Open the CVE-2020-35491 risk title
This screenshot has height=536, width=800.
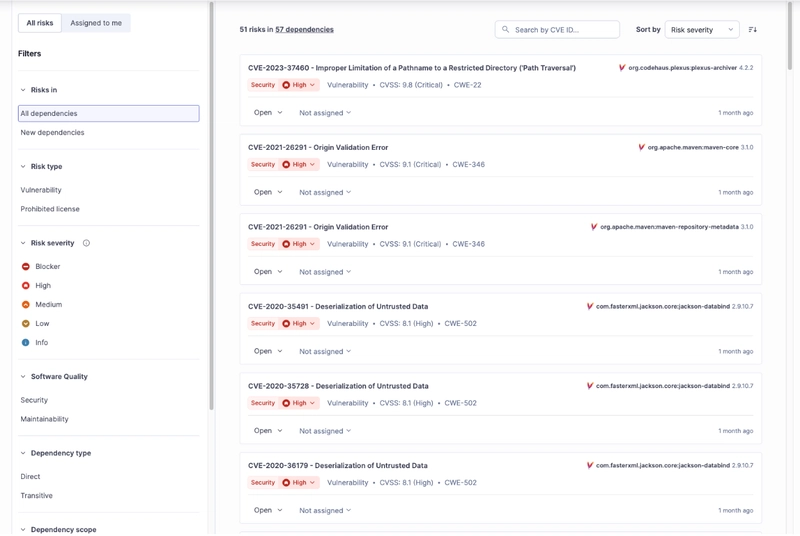(338, 306)
